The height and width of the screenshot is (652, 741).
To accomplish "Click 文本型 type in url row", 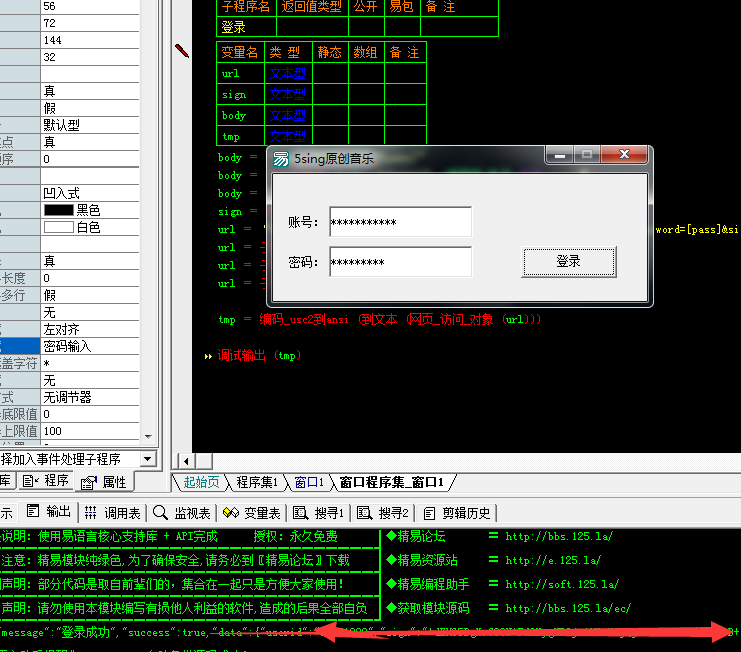I will pos(287,73).
